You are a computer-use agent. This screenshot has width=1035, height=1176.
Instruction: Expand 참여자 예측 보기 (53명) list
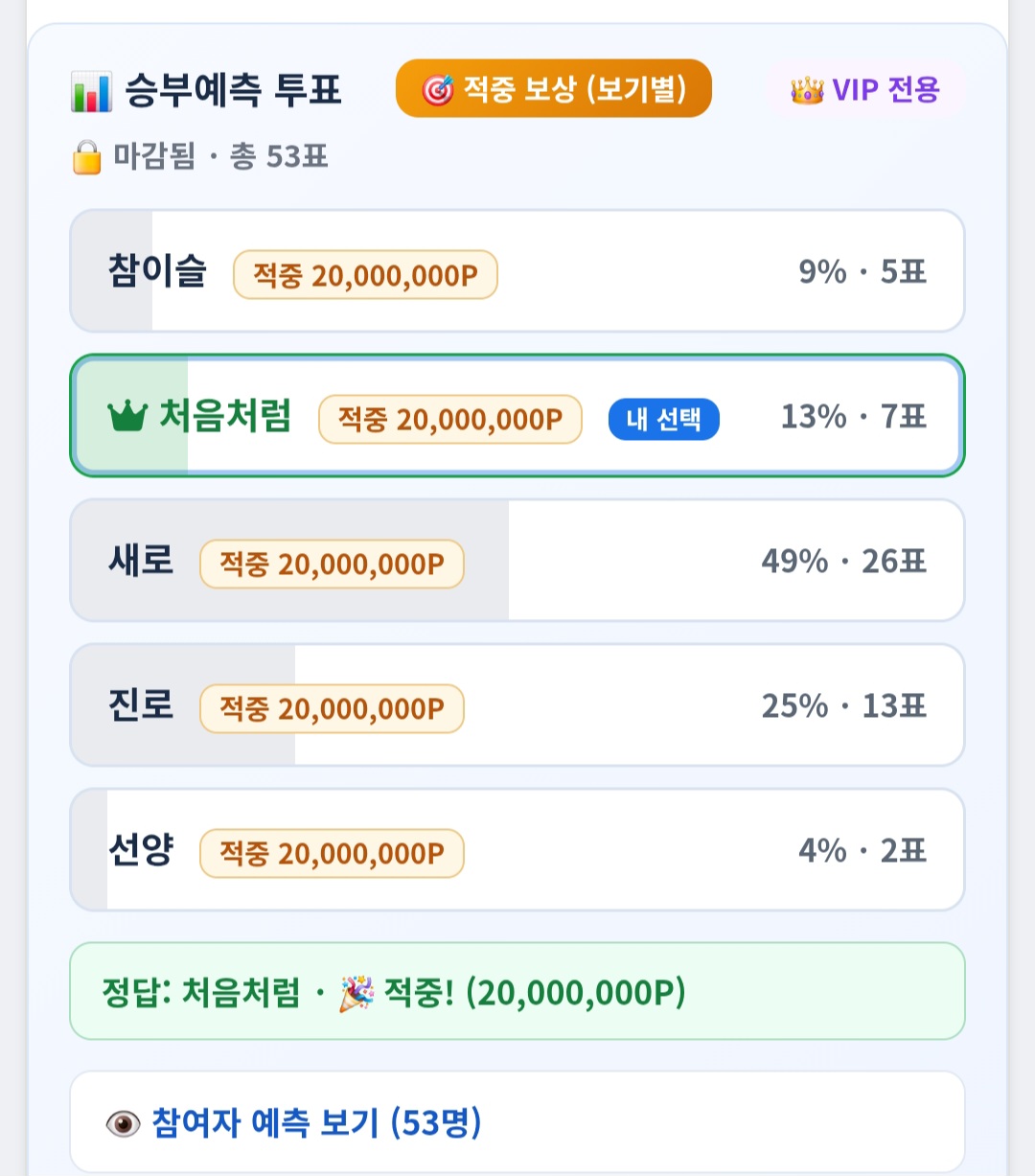click(517, 1122)
